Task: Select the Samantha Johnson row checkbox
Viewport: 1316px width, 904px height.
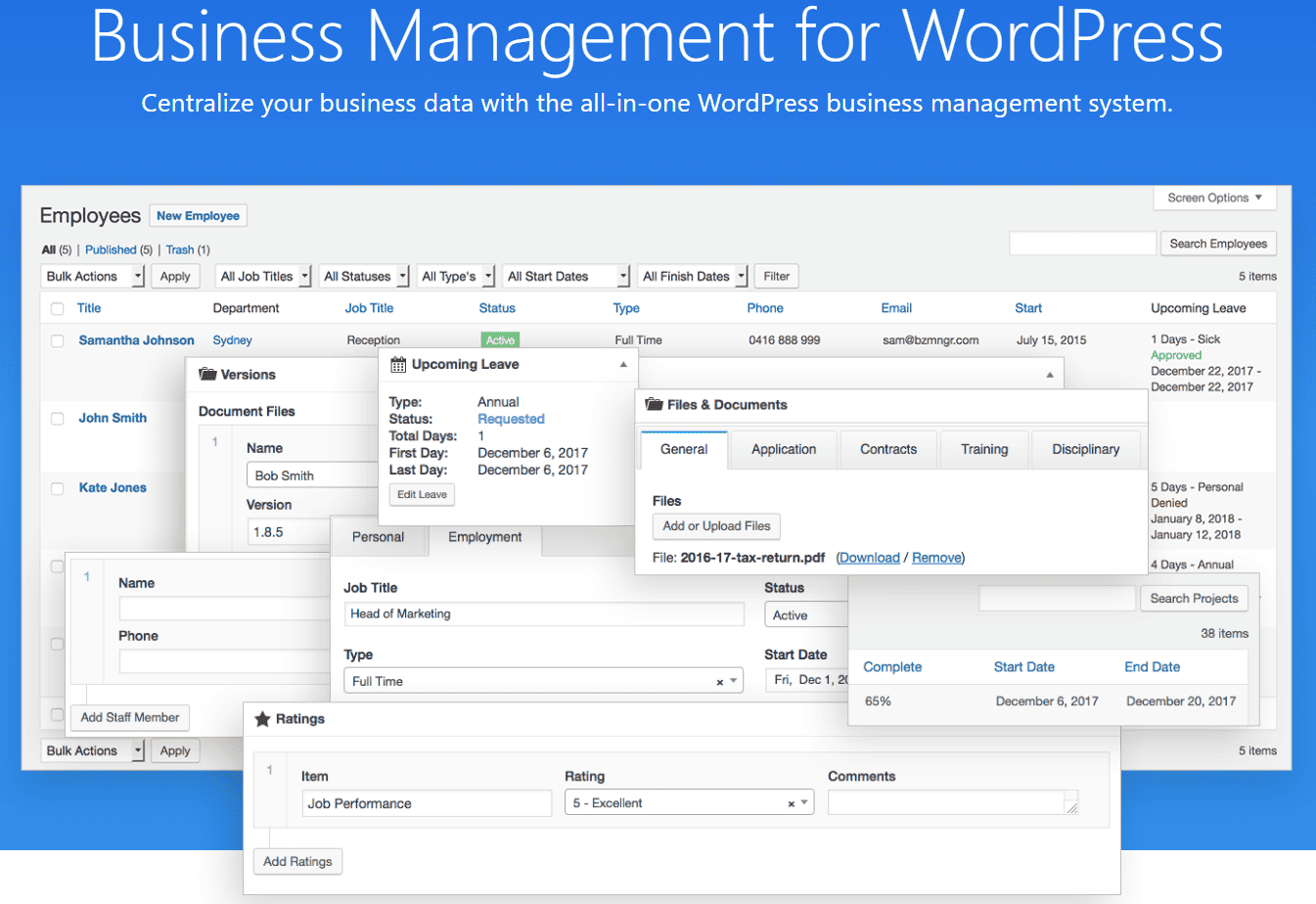Action: pos(57,340)
